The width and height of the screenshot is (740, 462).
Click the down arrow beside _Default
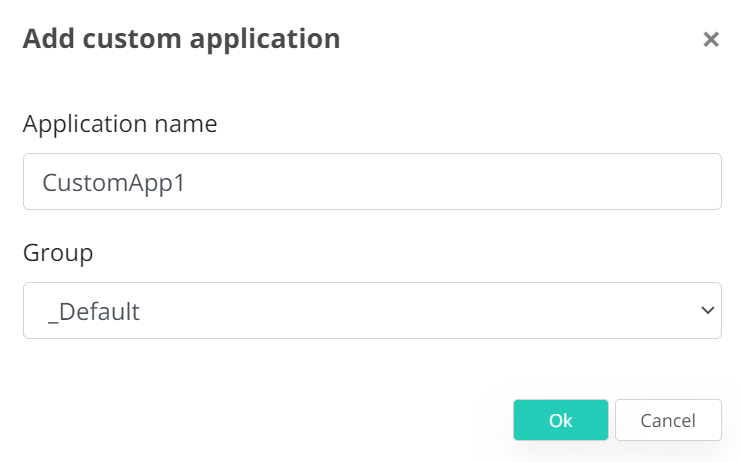pos(708,311)
